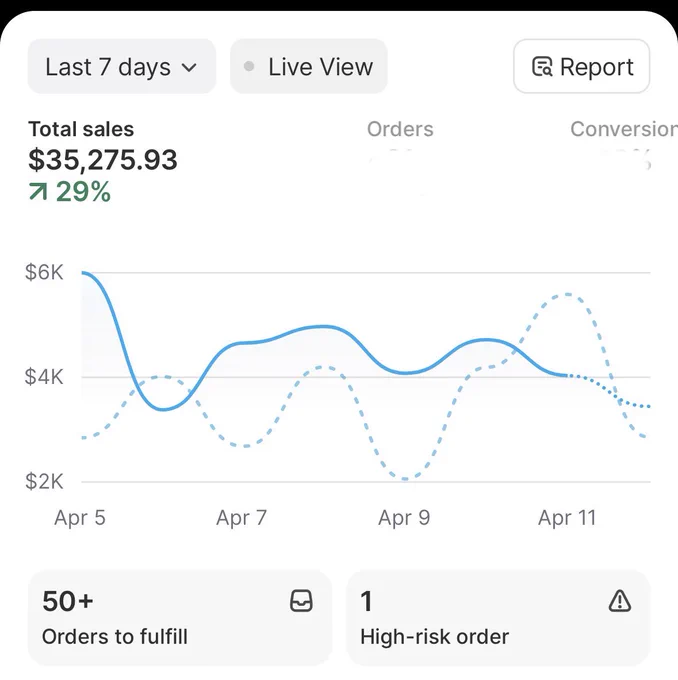Click the inbox icon on Orders to fulfill
Viewport: 678px width, 680px height.
point(301,601)
